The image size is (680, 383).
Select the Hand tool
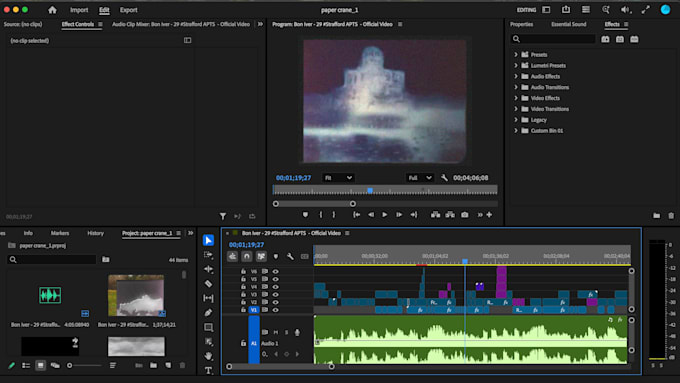point(209,356)
